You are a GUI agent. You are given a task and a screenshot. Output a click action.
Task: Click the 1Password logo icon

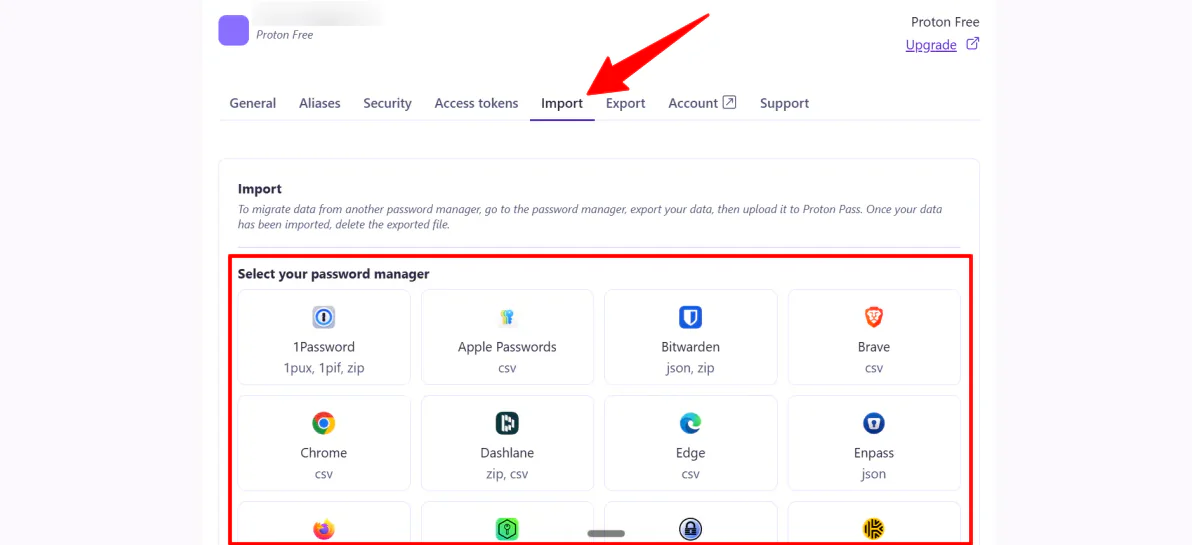324,317
